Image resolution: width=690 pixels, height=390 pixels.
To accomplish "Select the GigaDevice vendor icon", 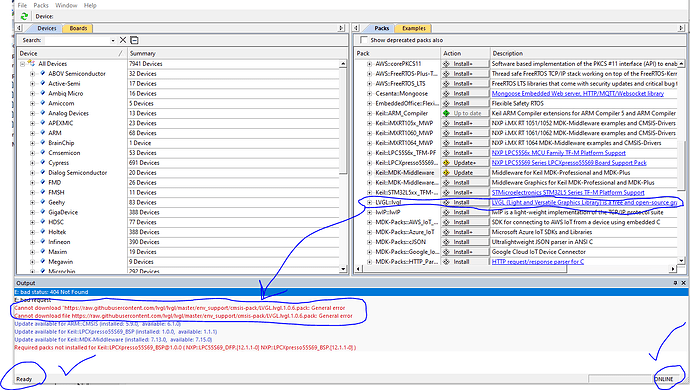I will (43, 212).
